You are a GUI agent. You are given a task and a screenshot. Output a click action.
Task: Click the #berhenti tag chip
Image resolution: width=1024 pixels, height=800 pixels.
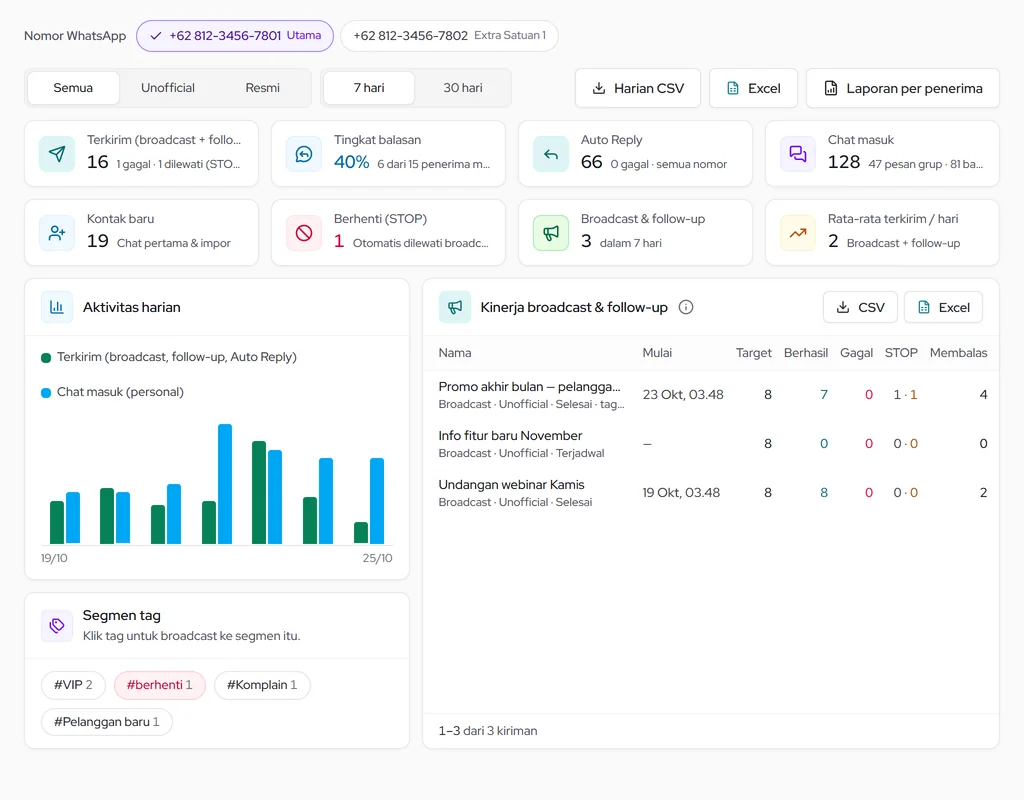[x=160, y=685]
